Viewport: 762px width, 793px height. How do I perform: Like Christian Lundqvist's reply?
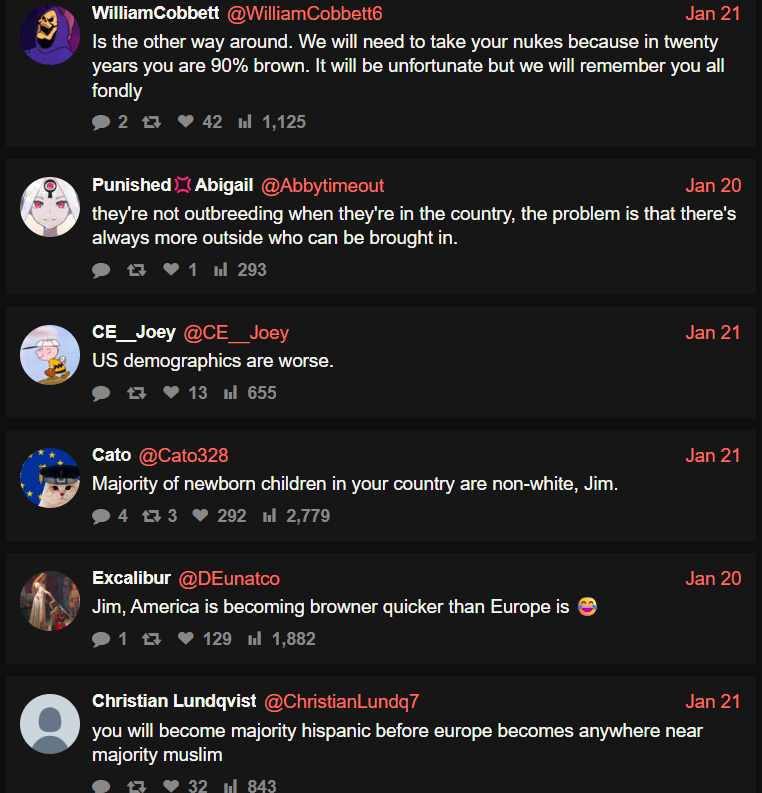(x=170, y=786)
